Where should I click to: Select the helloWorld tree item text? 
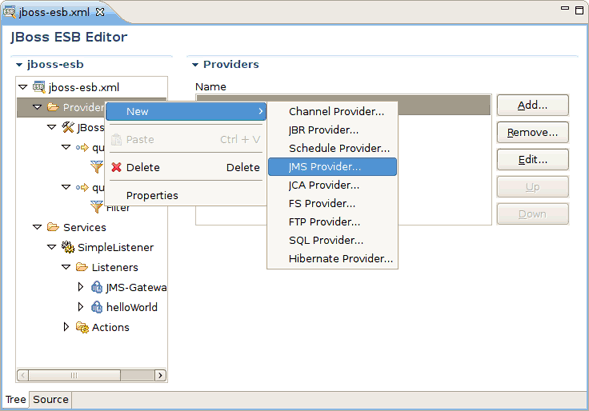[132, 307]
